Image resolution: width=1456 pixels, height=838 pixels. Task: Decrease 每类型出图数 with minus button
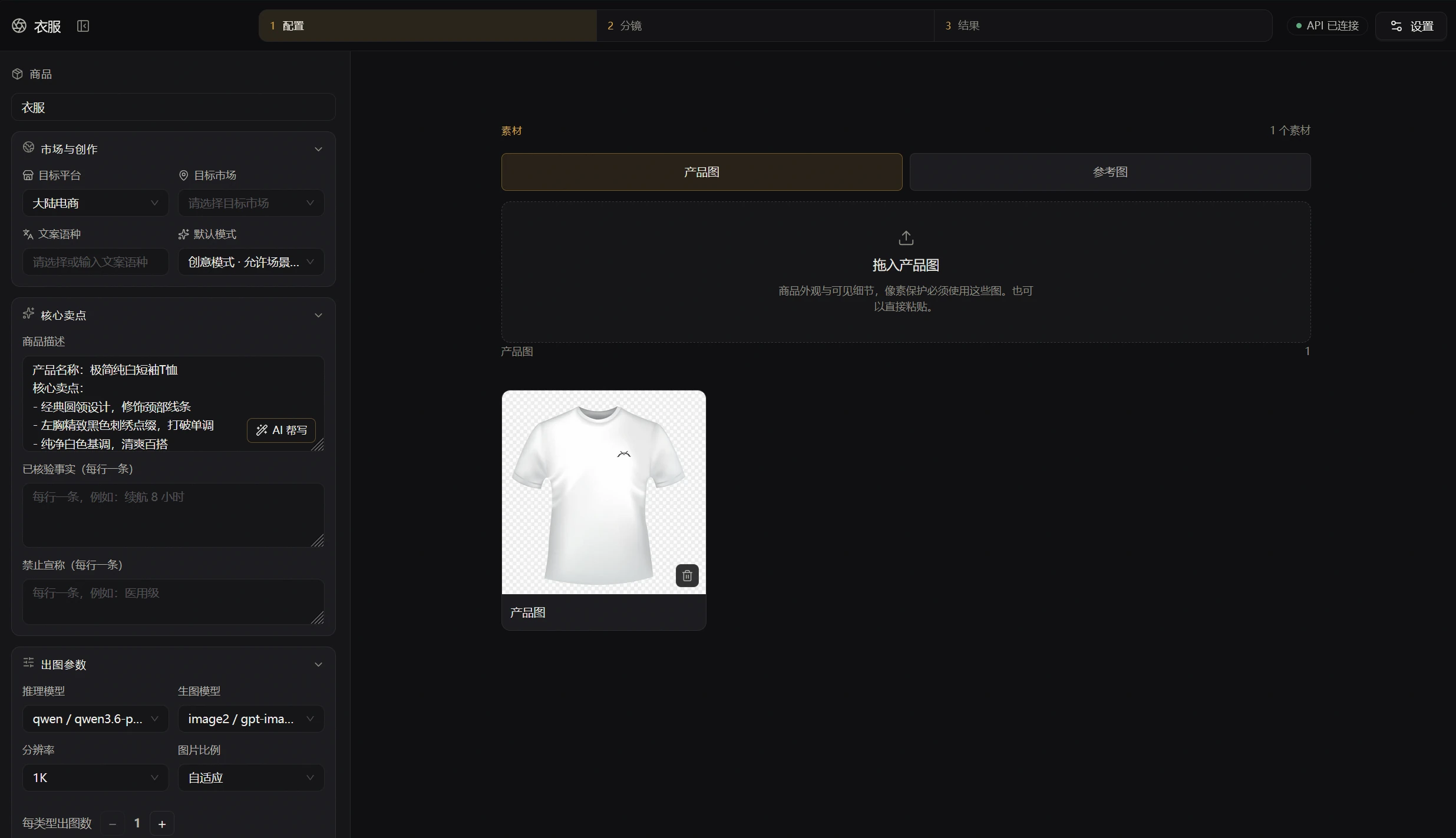(x=113, y=823)
